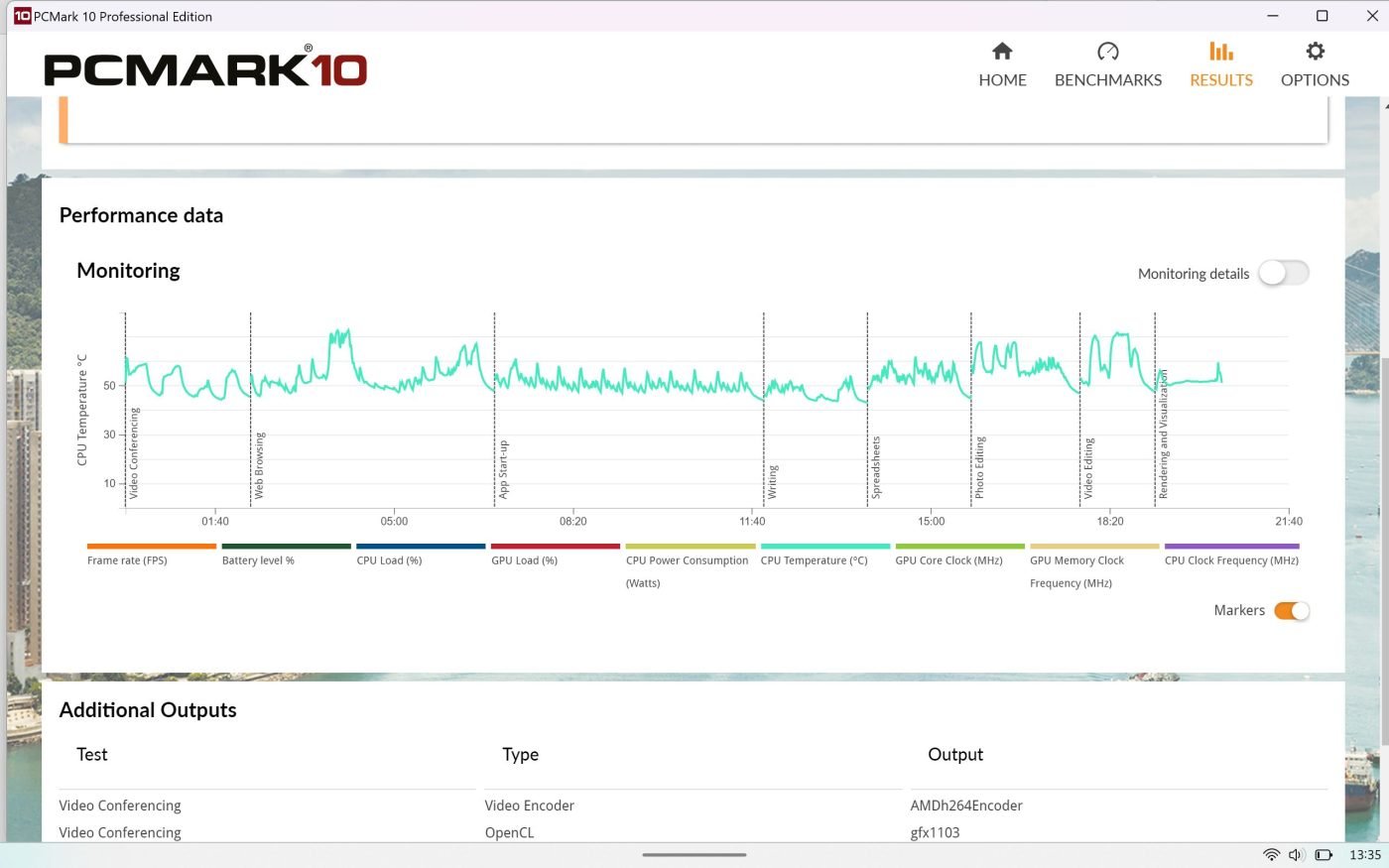Click the speaker volume tray icon
This screenshot has height=868, width=1389.
coord(1296,855)
